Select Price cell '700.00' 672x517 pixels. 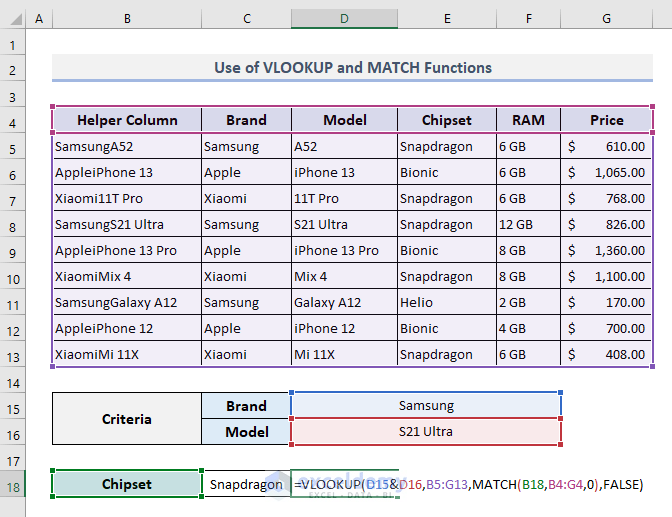pyautogui.click(x=606, y=328)
